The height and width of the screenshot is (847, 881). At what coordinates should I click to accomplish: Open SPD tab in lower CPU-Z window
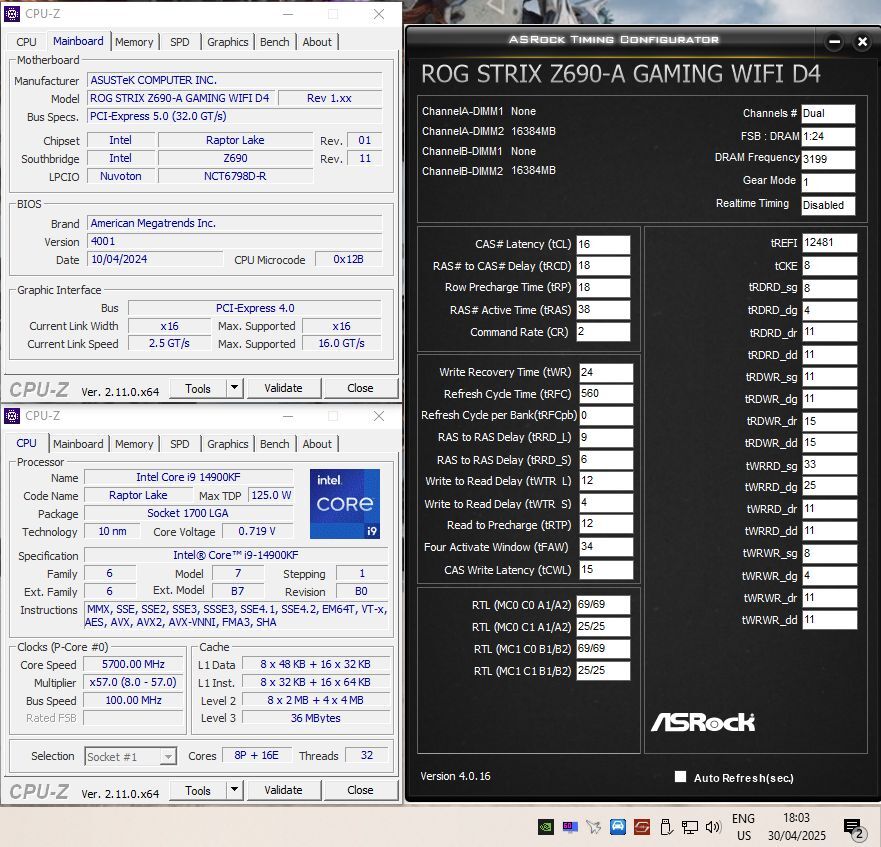click(x=180, y=444)
